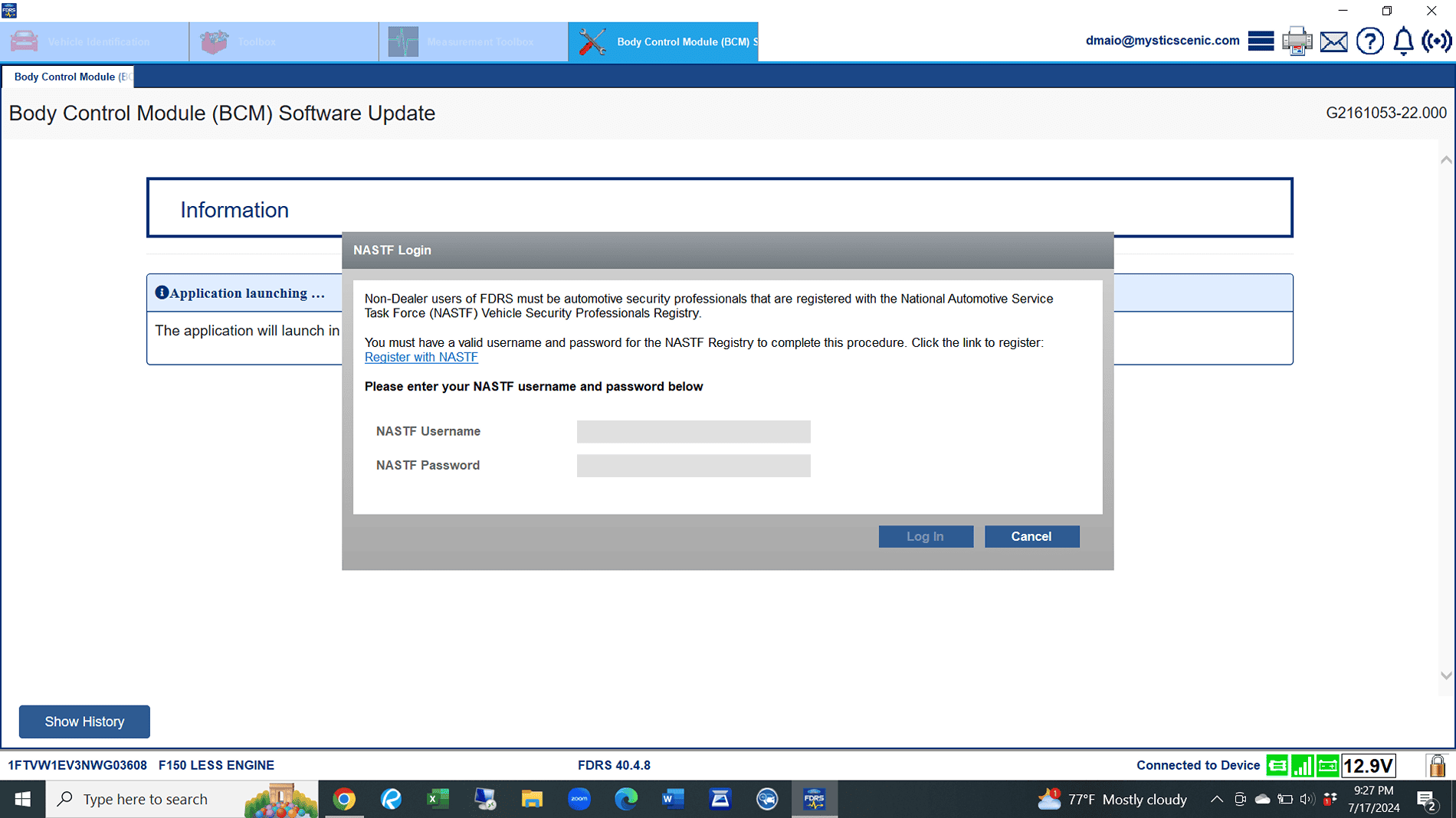Click the Show History button
1456x818 pixels.
coord(84,721)
